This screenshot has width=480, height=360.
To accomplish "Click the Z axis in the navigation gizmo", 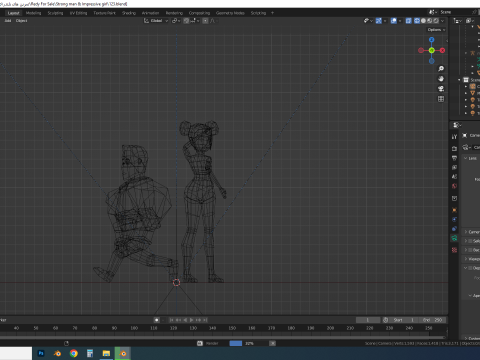I will pos(432,40).
